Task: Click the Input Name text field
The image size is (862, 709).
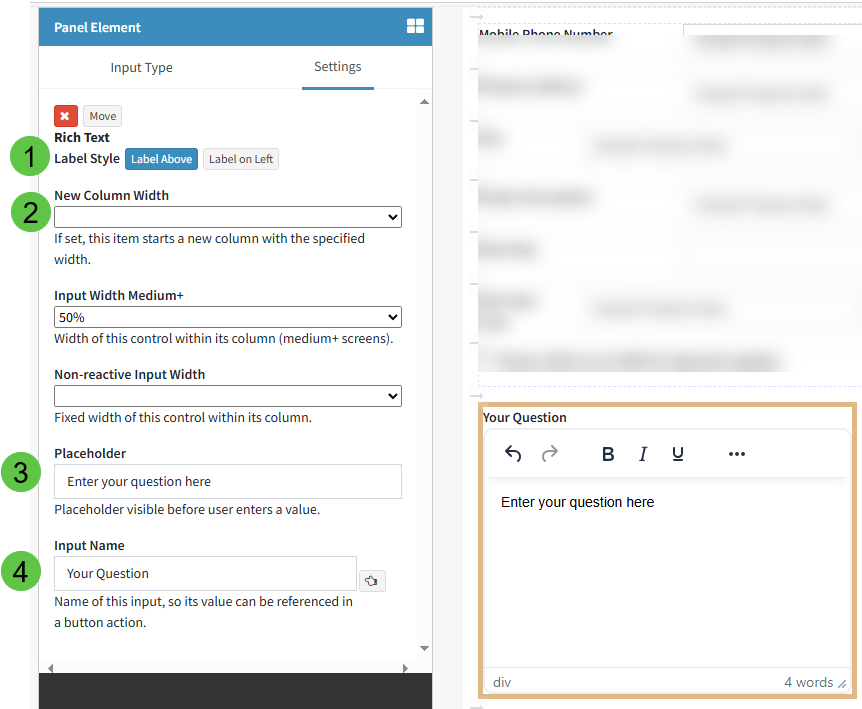Action: [205, 573]
